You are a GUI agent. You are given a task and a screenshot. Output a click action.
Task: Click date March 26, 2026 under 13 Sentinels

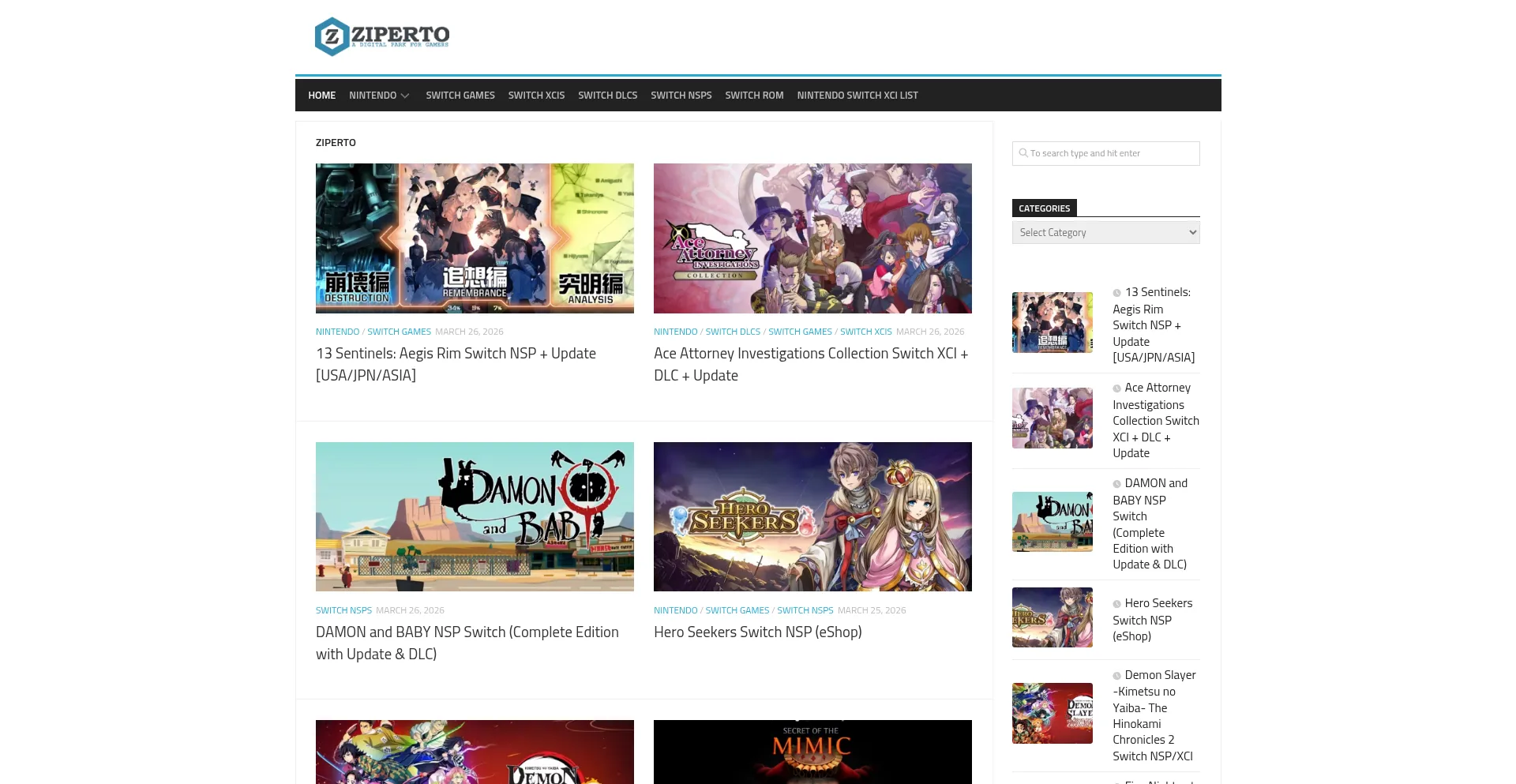(469, 332)
